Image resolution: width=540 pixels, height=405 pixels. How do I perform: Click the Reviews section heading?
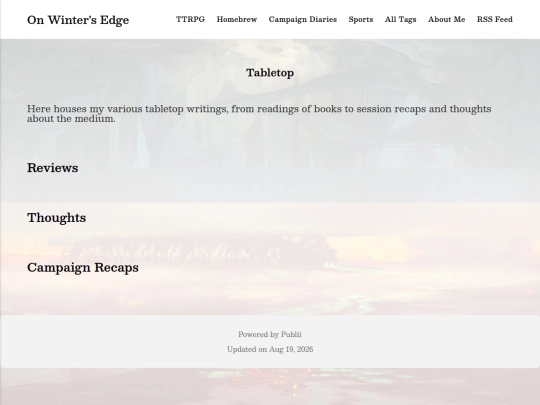pos(52,168)
